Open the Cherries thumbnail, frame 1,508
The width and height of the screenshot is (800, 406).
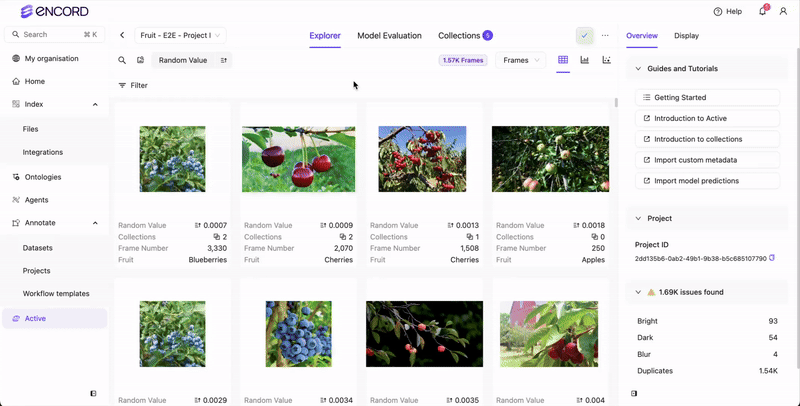[x=422, y=159]
